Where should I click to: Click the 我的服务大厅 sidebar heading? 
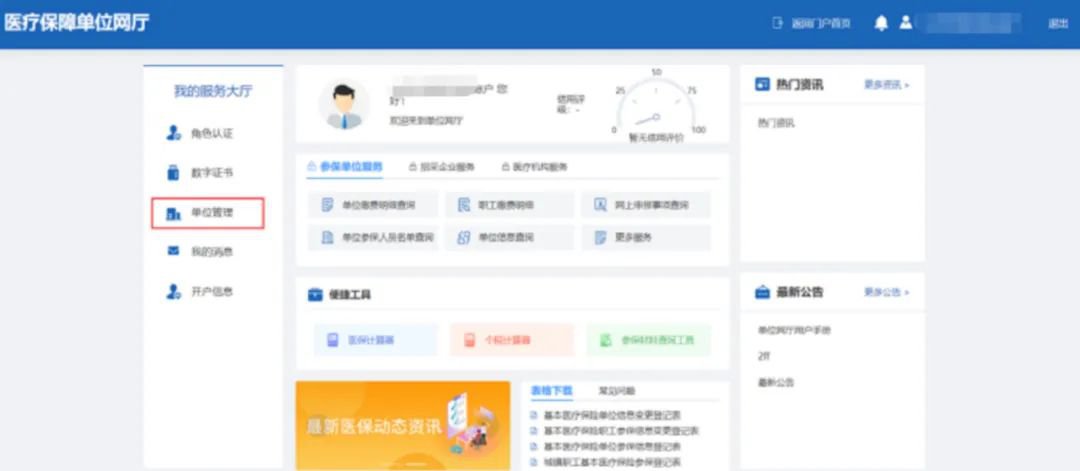(x=213, y=92)
